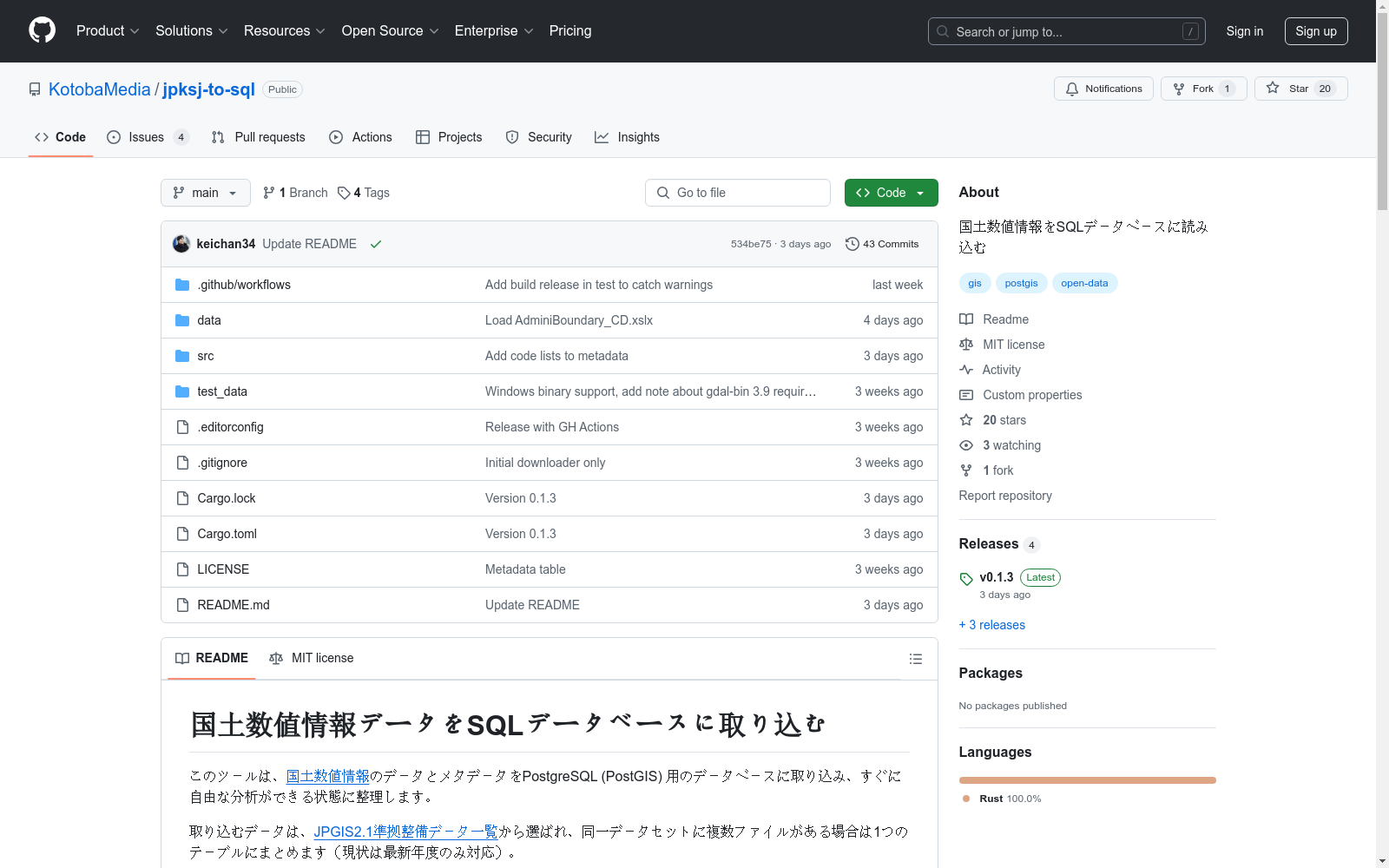Switch to the Security tab
The image size is (1389, 868).
point(538,137)
